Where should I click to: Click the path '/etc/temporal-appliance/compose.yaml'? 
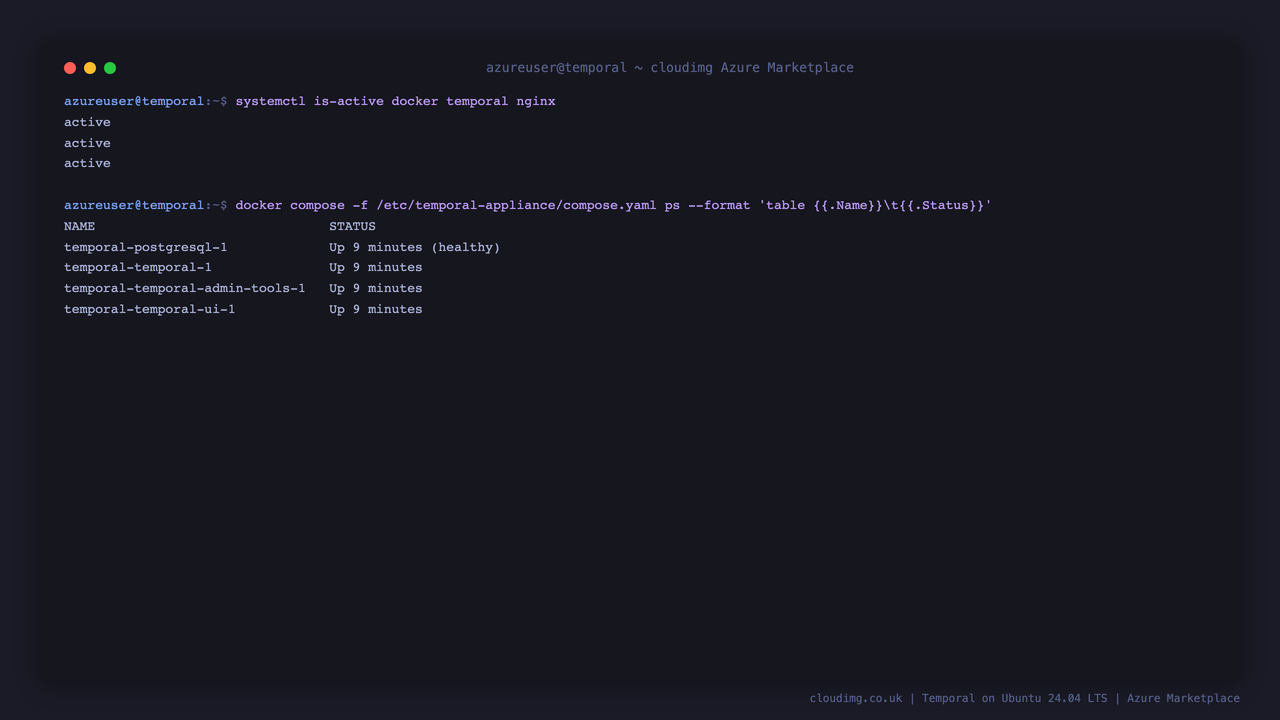pyautogui.click(x=516, y=205)
